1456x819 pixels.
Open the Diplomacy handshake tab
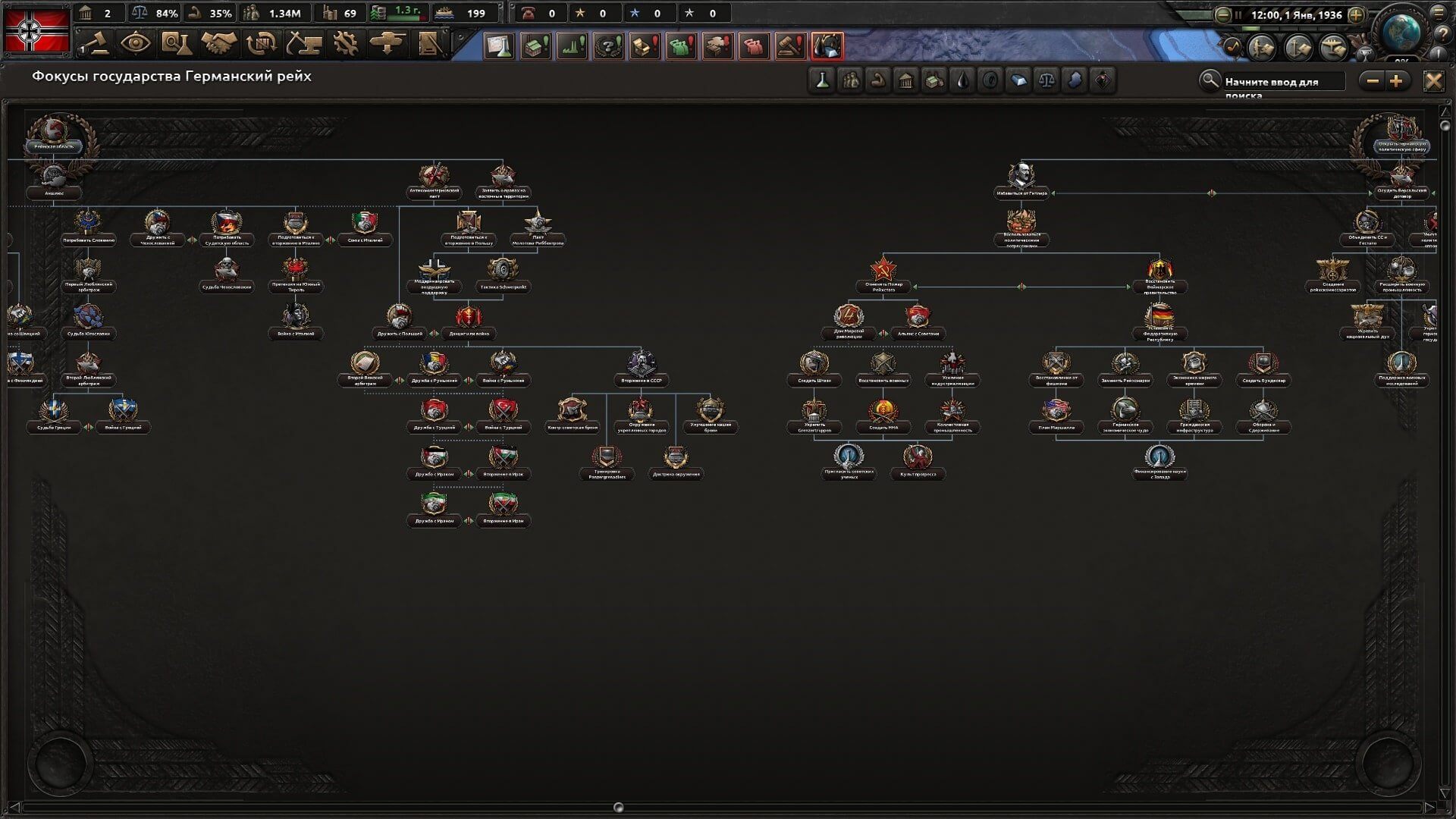click(x=218, y=44)
